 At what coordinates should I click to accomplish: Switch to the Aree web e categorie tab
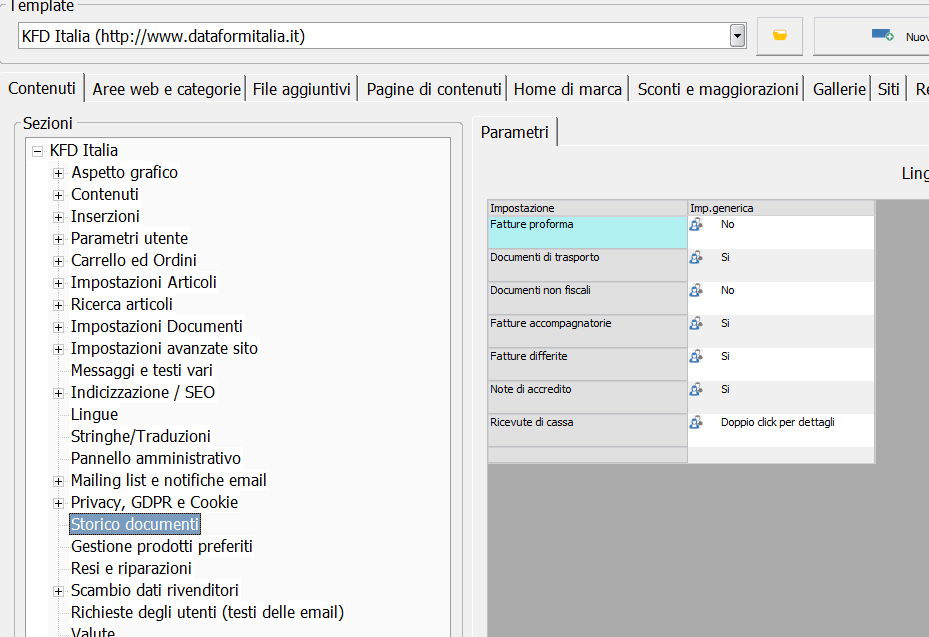point(166,89)
